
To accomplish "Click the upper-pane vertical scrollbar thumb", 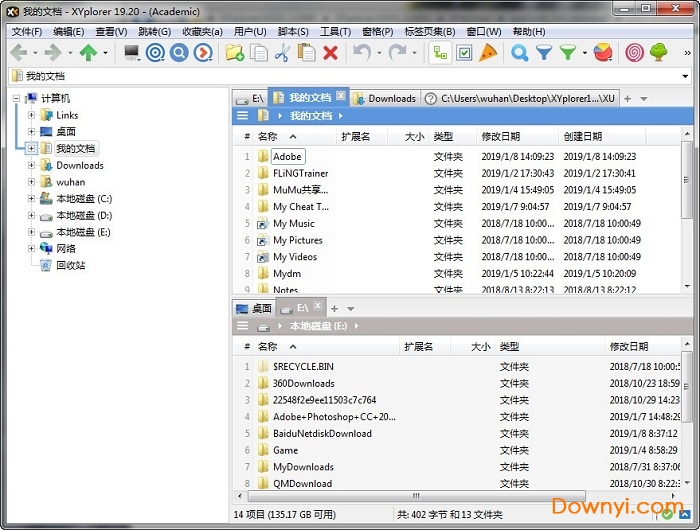I will point(687,180).
